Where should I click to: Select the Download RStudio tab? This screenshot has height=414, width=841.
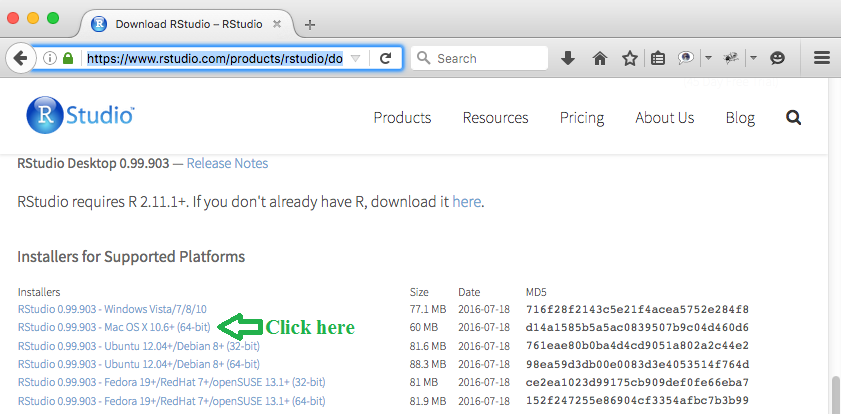pos(188,24)
